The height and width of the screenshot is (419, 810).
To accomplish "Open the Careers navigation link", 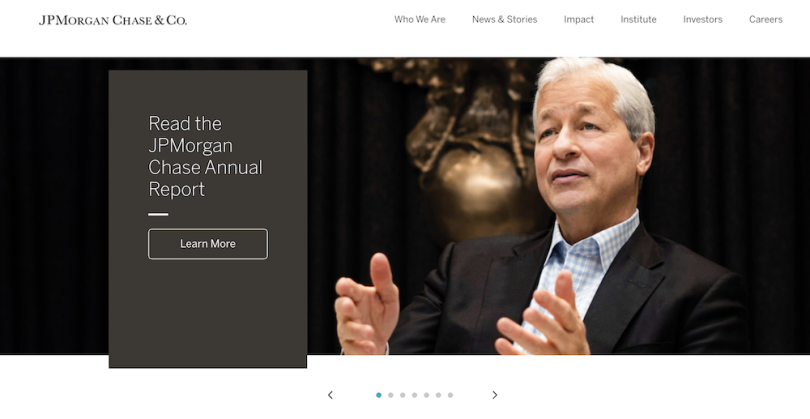I will [x=766, y=20].
